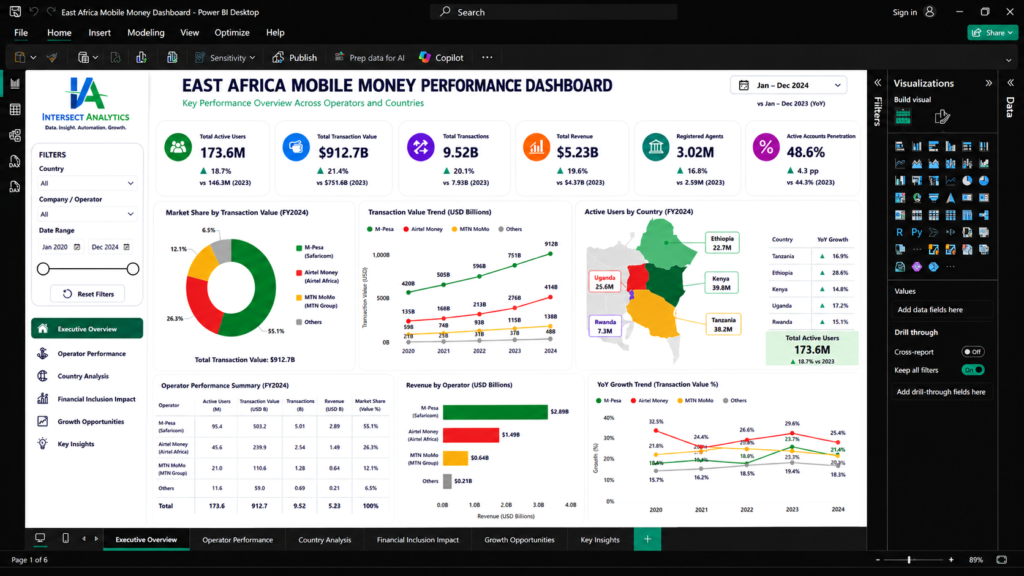Open the File menu
This screenshot has height=576, width=1024.
tap(21, 33)
